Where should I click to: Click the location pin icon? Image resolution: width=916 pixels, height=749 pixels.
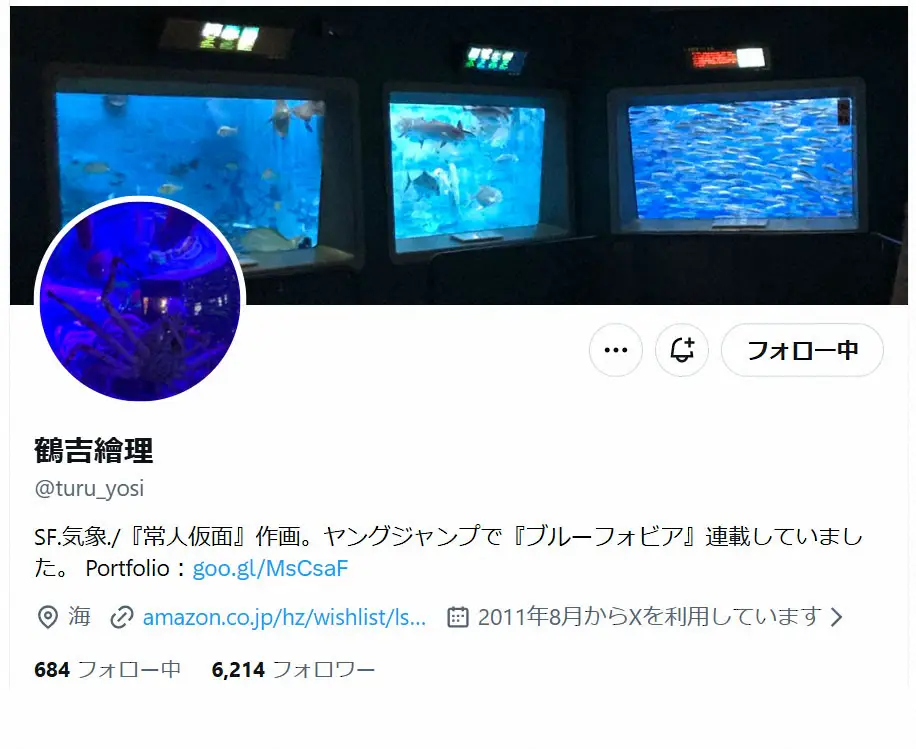(47, 617)
